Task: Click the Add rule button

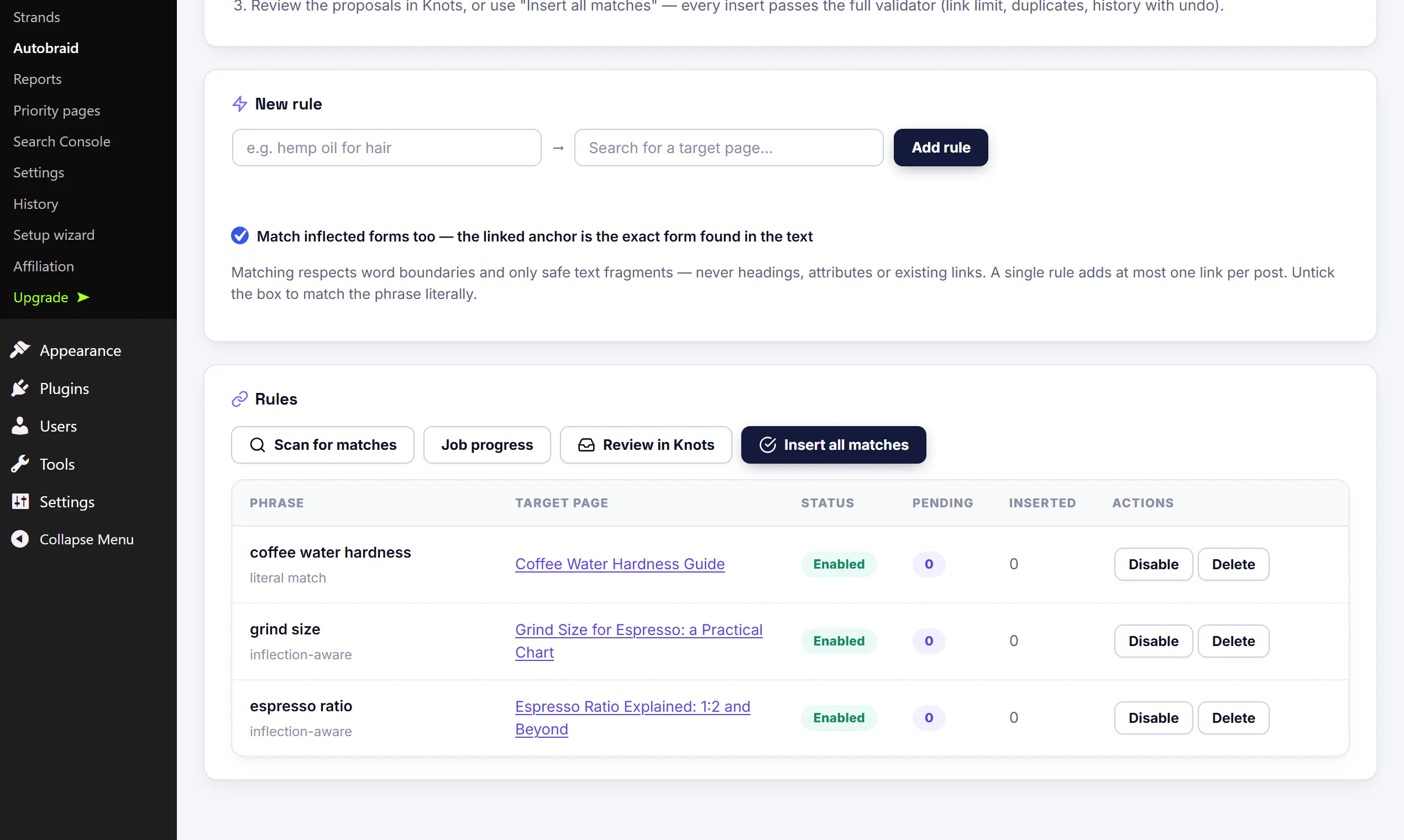Action: pyautogui.click(x=941, y=148)
